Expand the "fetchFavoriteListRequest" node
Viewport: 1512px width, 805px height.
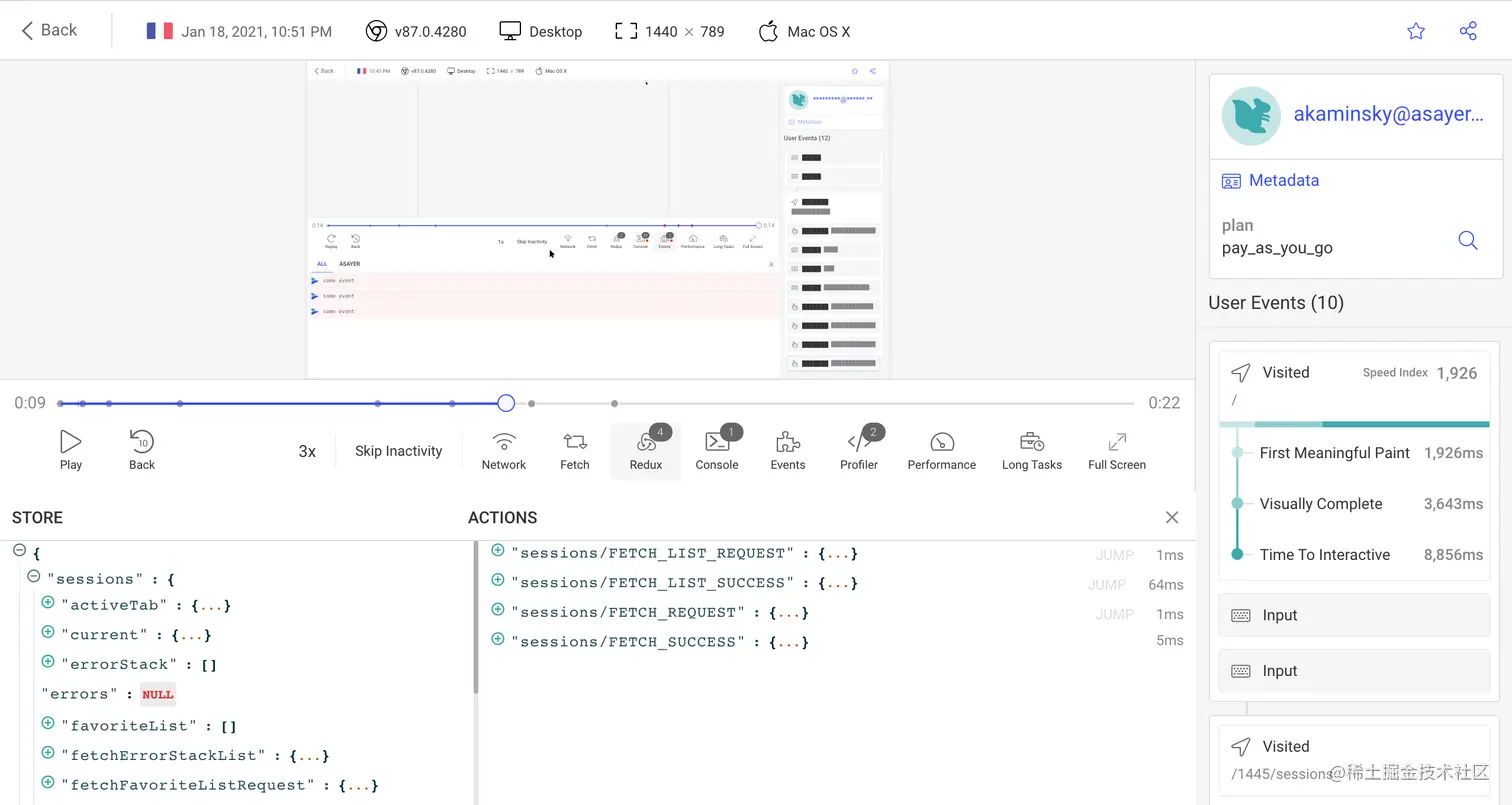coord(47,783)
